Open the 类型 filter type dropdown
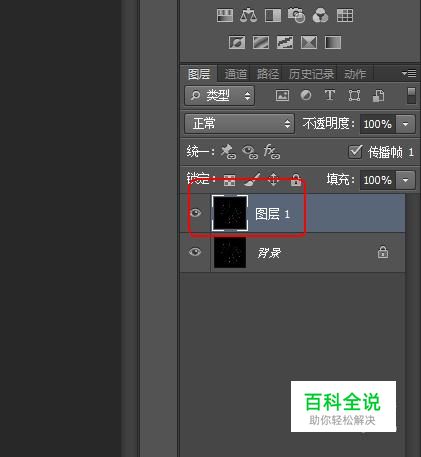 220,96
